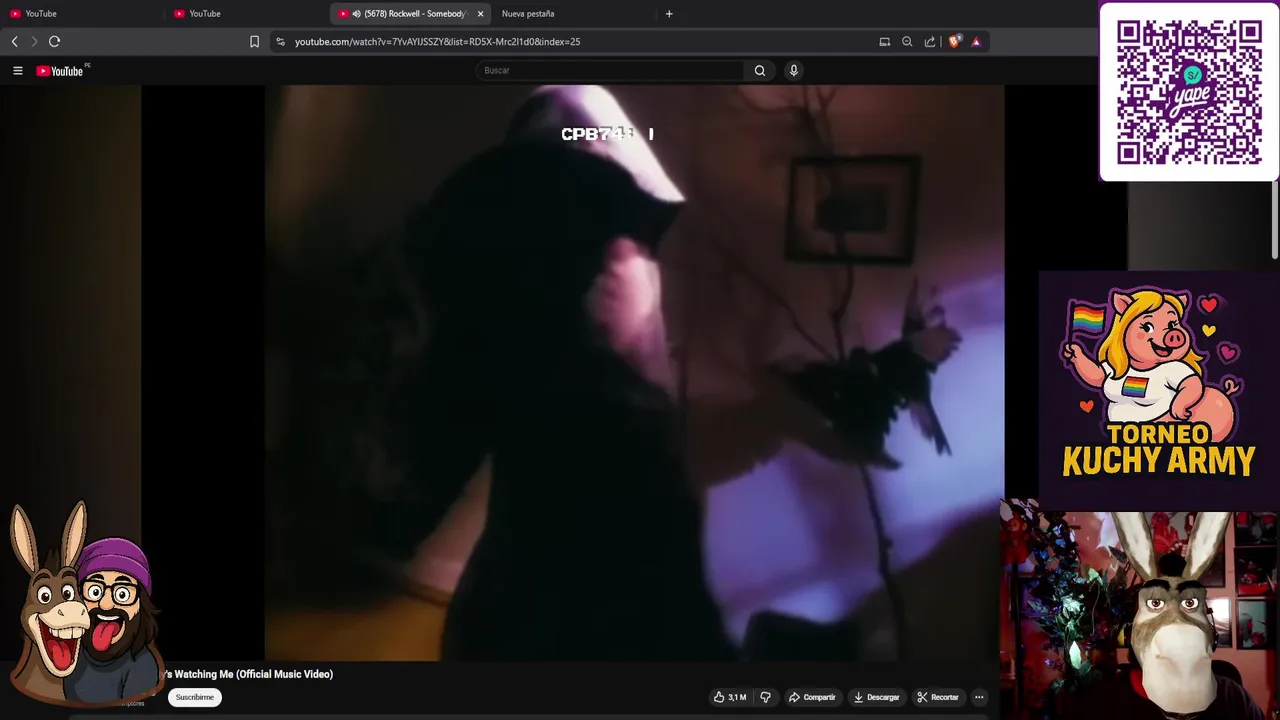Image resolution: width=1280 pixels, height=720 pixels.
Task: Bookmark this page with bookmark icon
Action: 254,41
